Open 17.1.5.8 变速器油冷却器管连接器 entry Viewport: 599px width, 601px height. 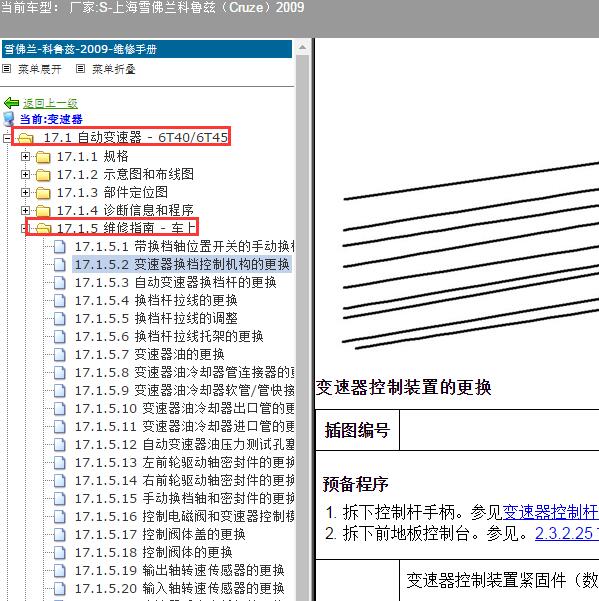tap(184, 373)
